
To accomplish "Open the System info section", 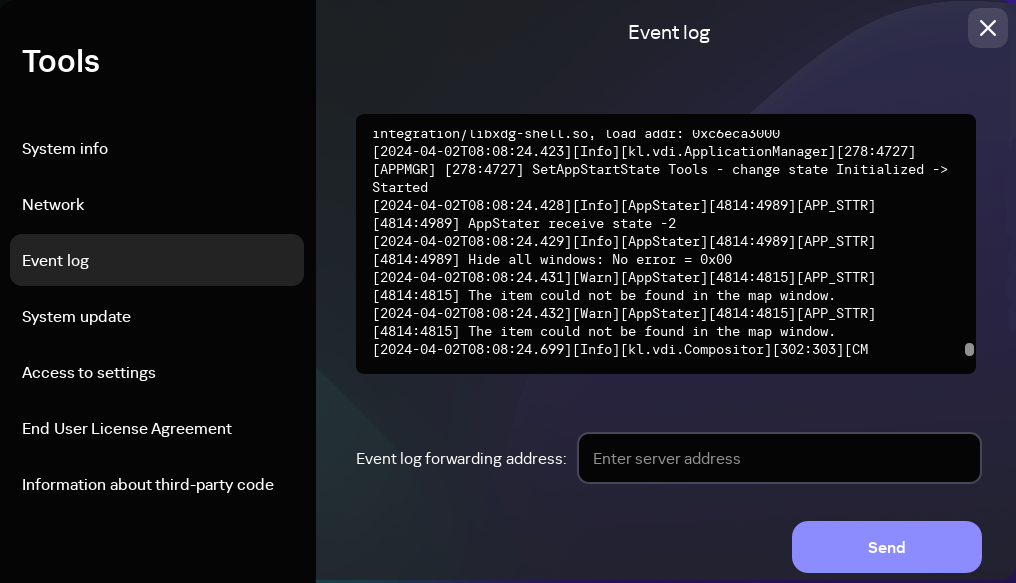I will click(64, 148).
